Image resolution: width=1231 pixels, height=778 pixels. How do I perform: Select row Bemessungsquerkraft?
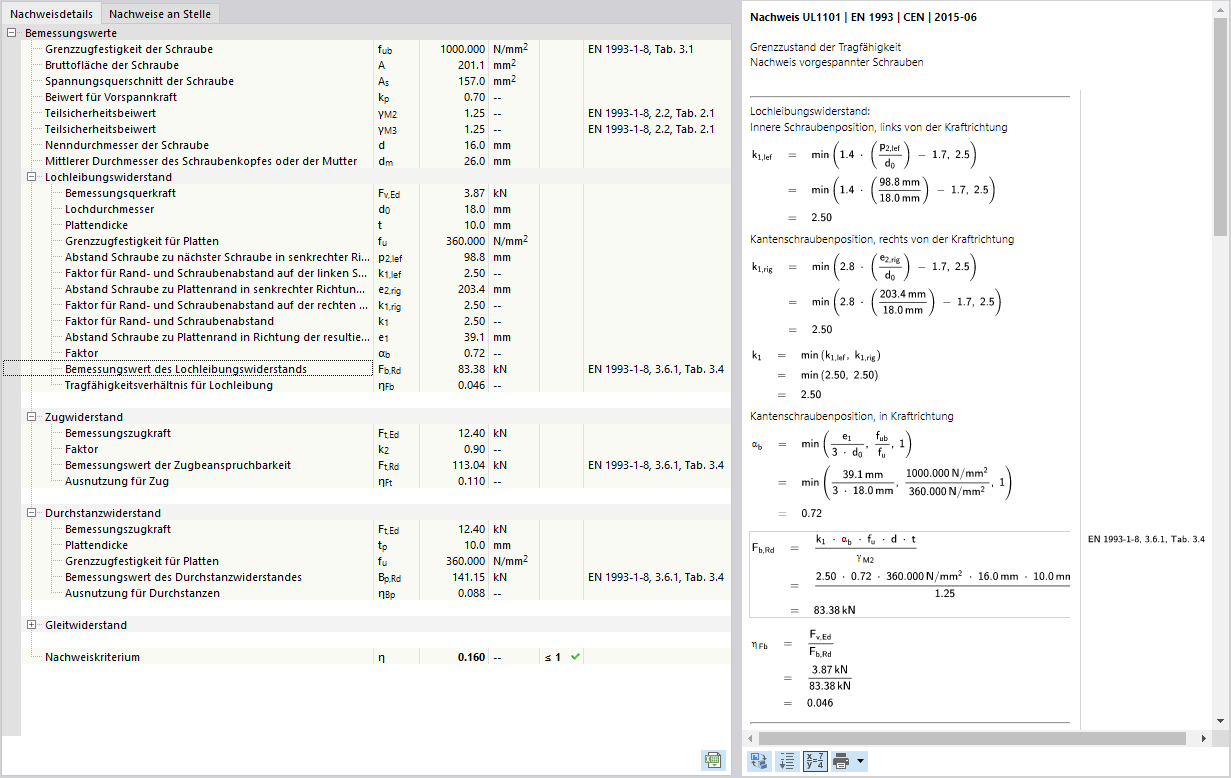point(375,193)
